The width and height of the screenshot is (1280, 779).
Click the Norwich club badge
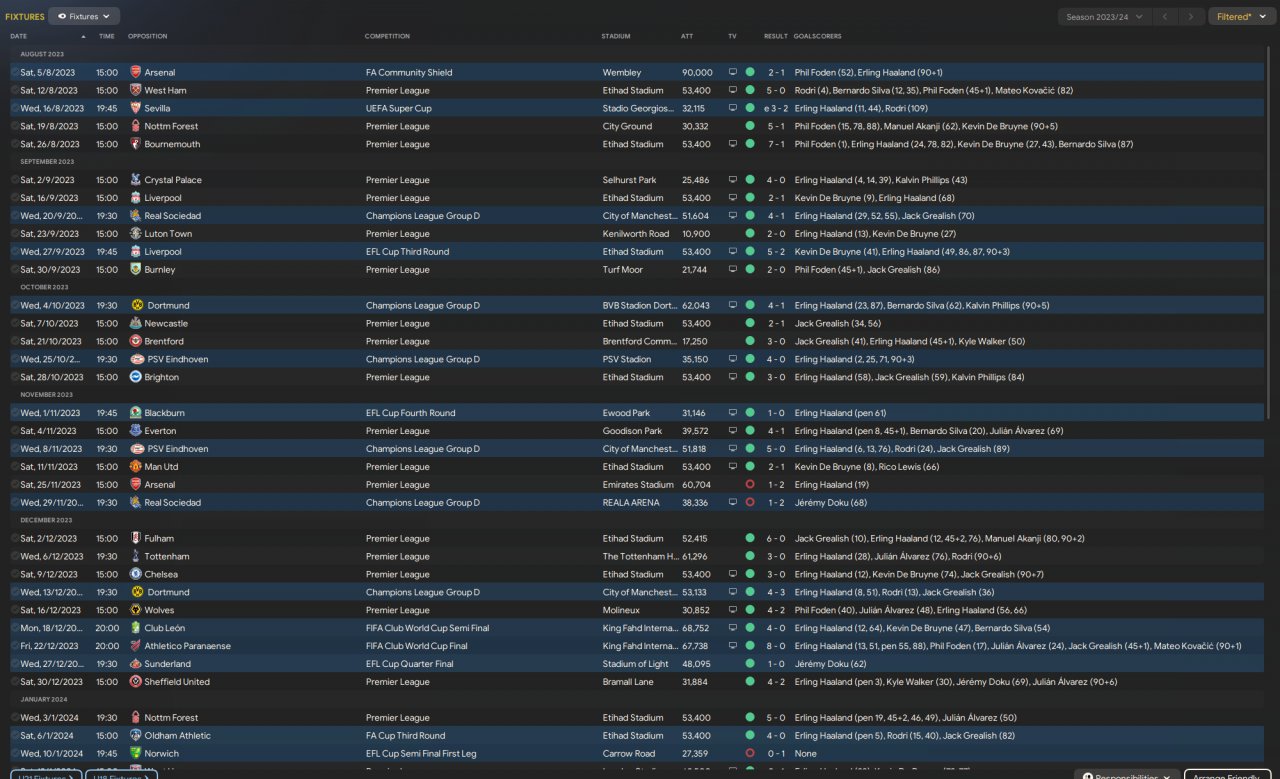click(x=136, y=754)
